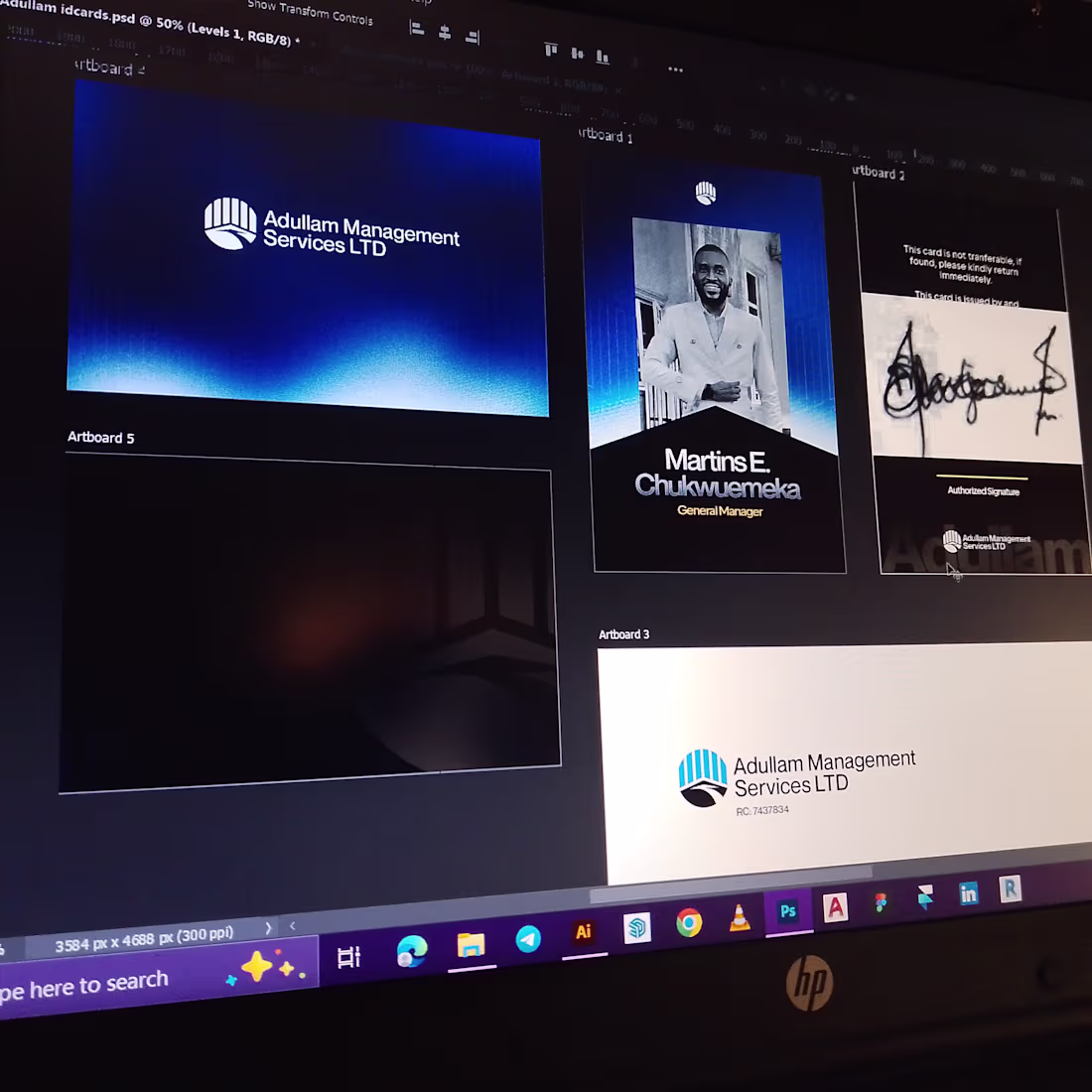Open File Explorer from the taskbar

(x=472, y=944)
